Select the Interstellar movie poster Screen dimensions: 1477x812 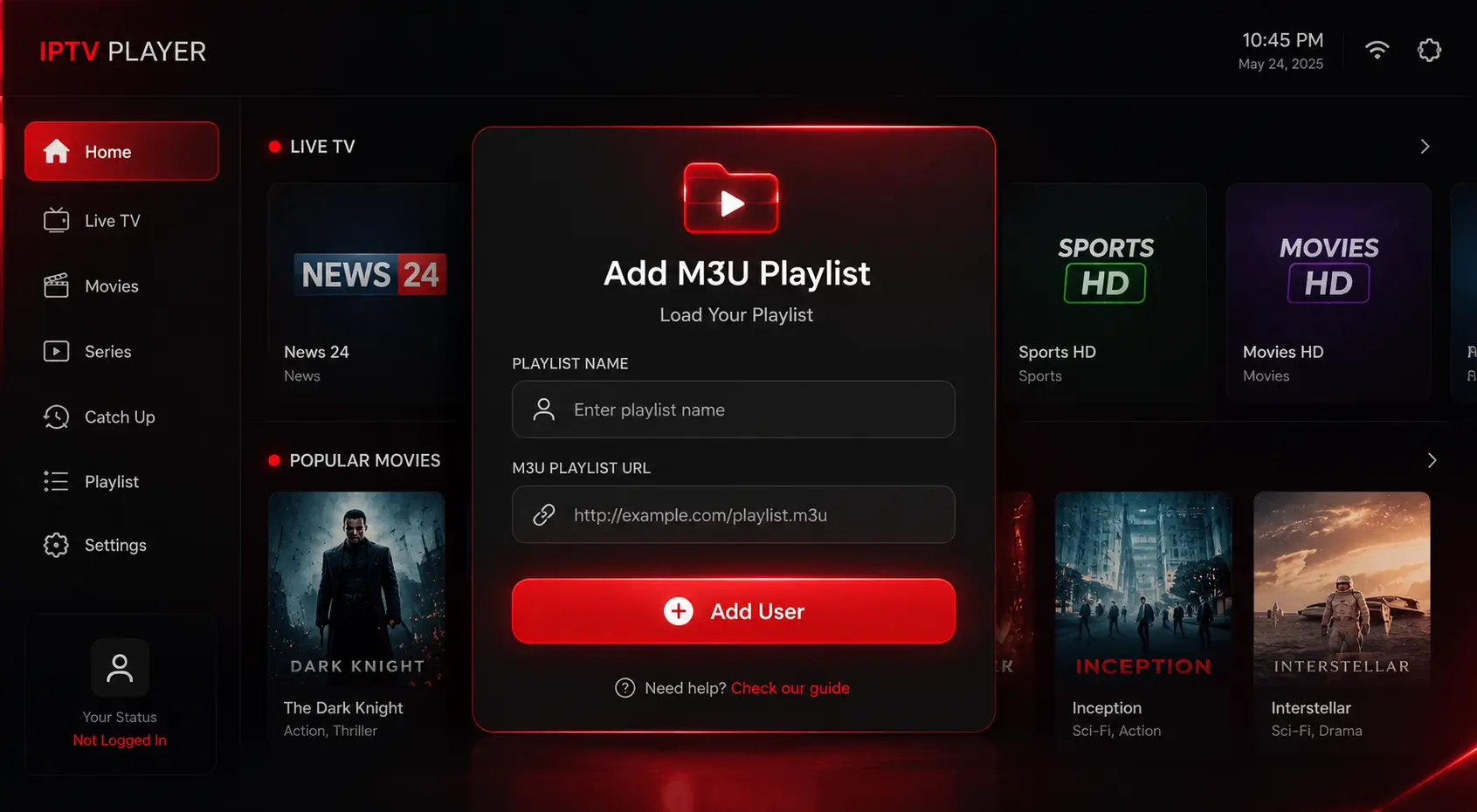tap(1342, 588)
